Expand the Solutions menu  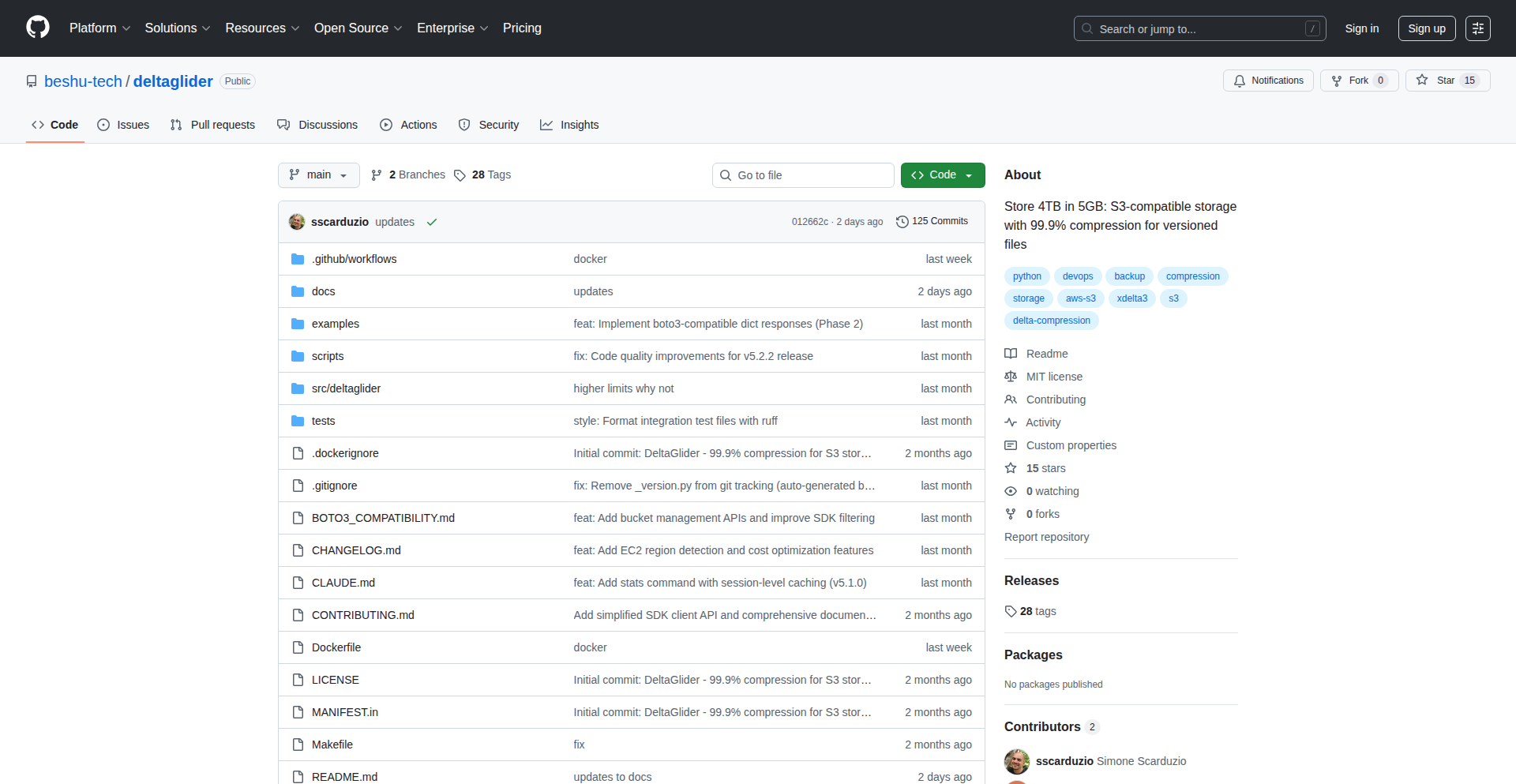tap(178, 28)
